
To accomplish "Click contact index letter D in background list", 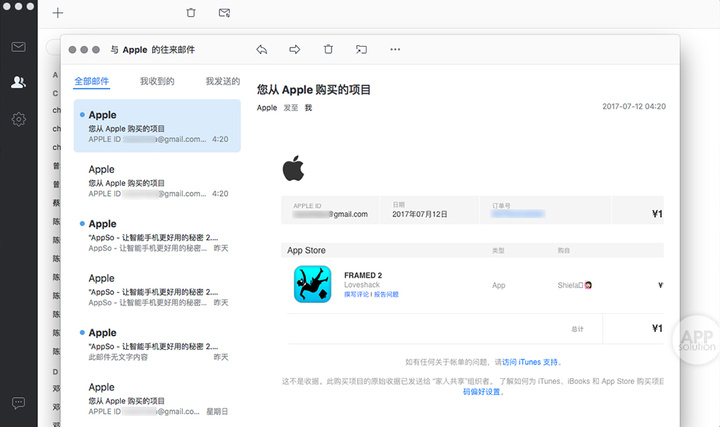I will pos(55,372).
